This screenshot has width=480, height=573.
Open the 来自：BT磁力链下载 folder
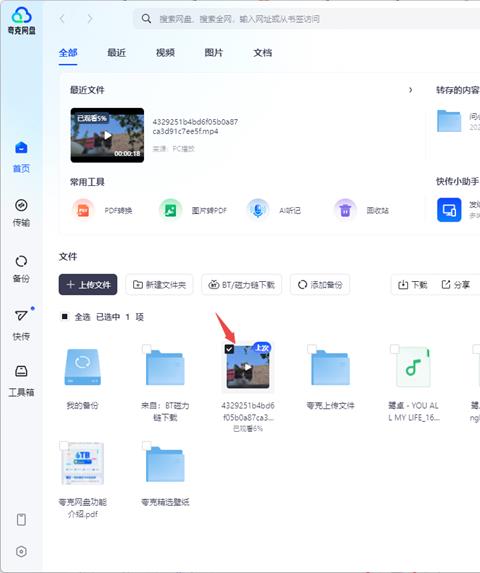(165, 368)
